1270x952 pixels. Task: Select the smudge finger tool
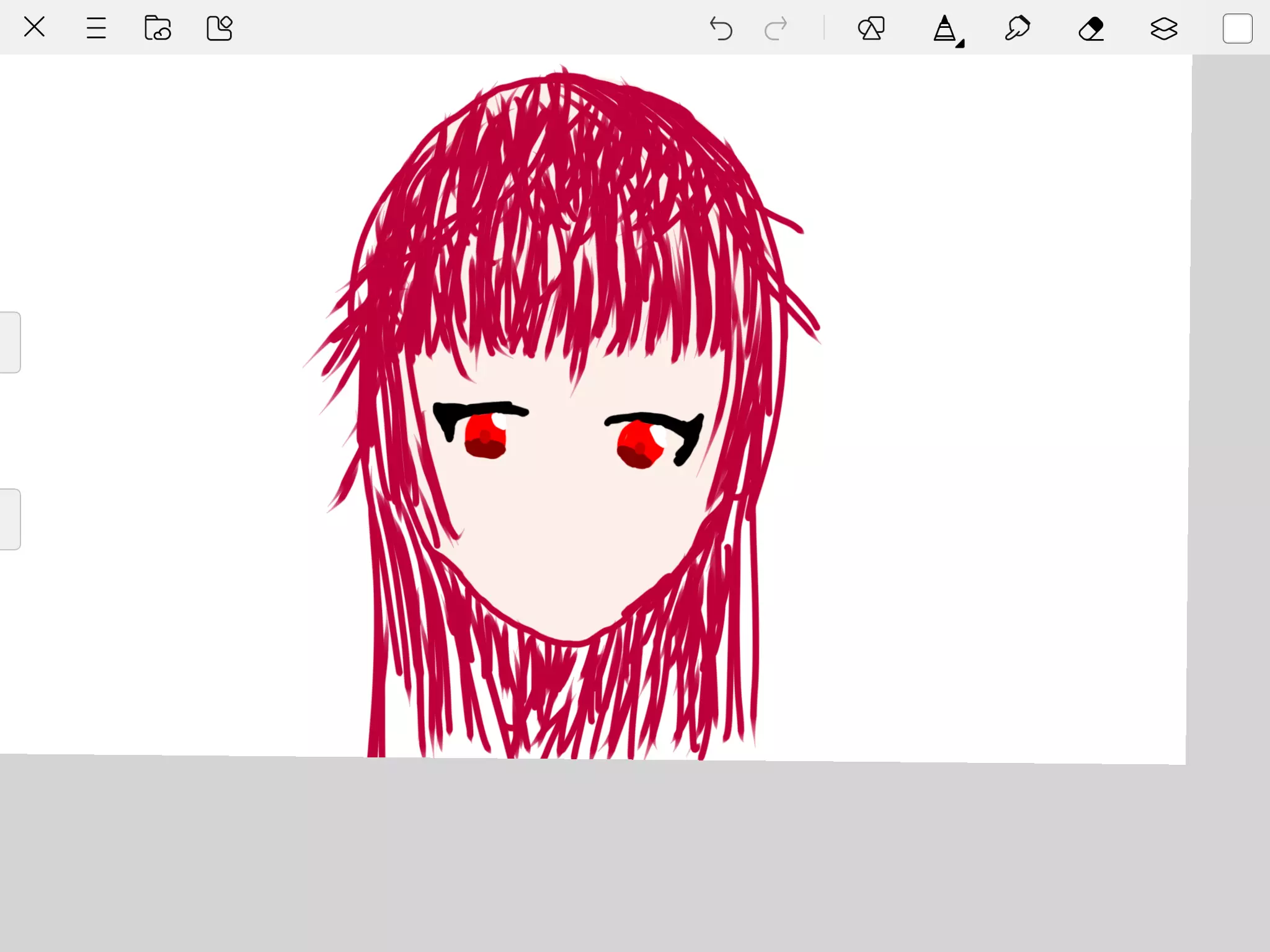point(1018,29)
